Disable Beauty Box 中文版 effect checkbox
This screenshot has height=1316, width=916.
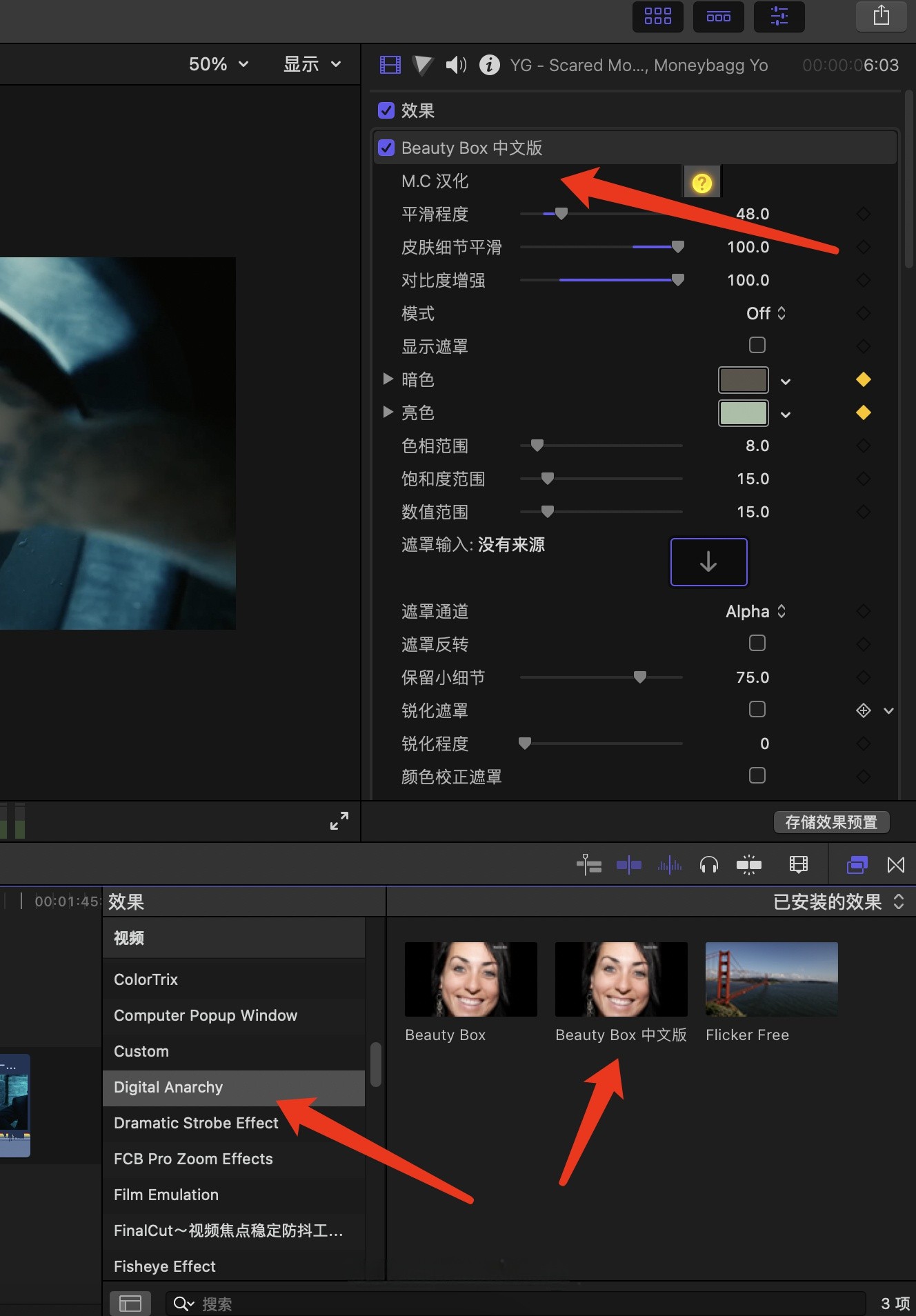386,148
